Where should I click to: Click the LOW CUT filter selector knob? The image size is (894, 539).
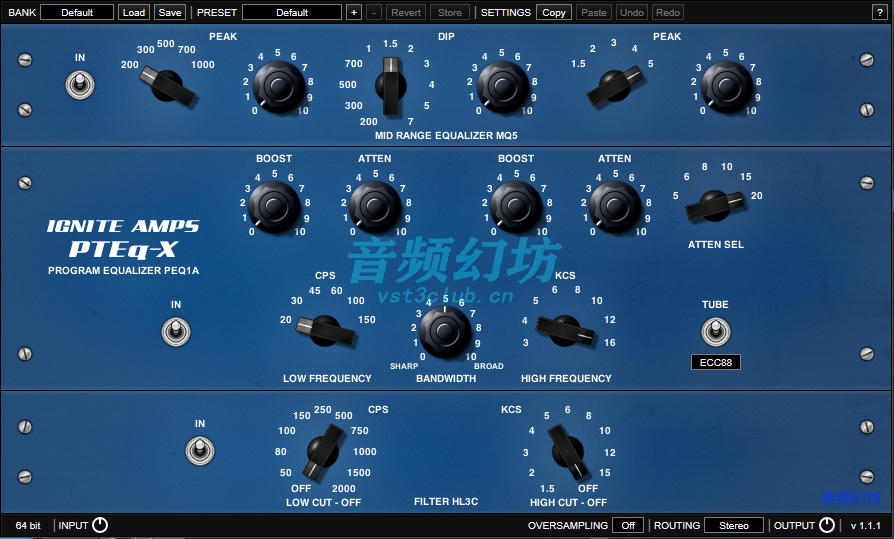click(323, 451)
